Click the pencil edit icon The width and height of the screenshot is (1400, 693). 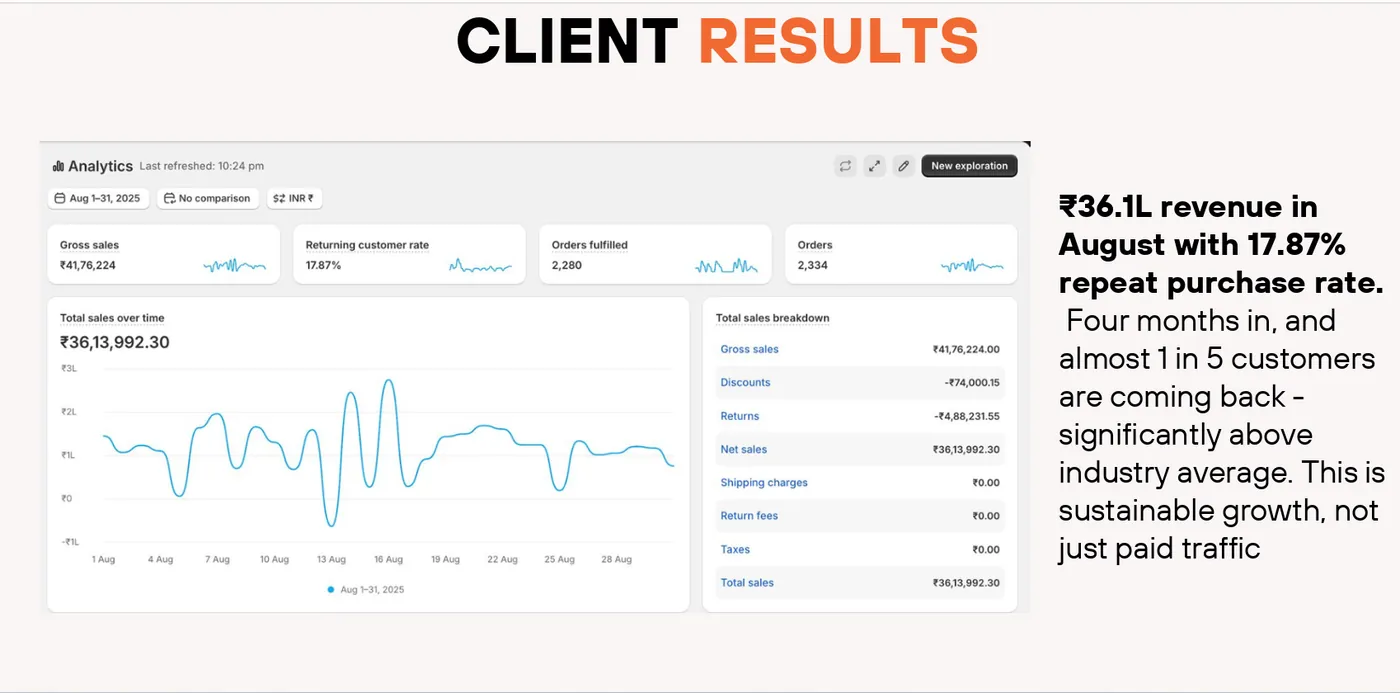coord(903,166)
